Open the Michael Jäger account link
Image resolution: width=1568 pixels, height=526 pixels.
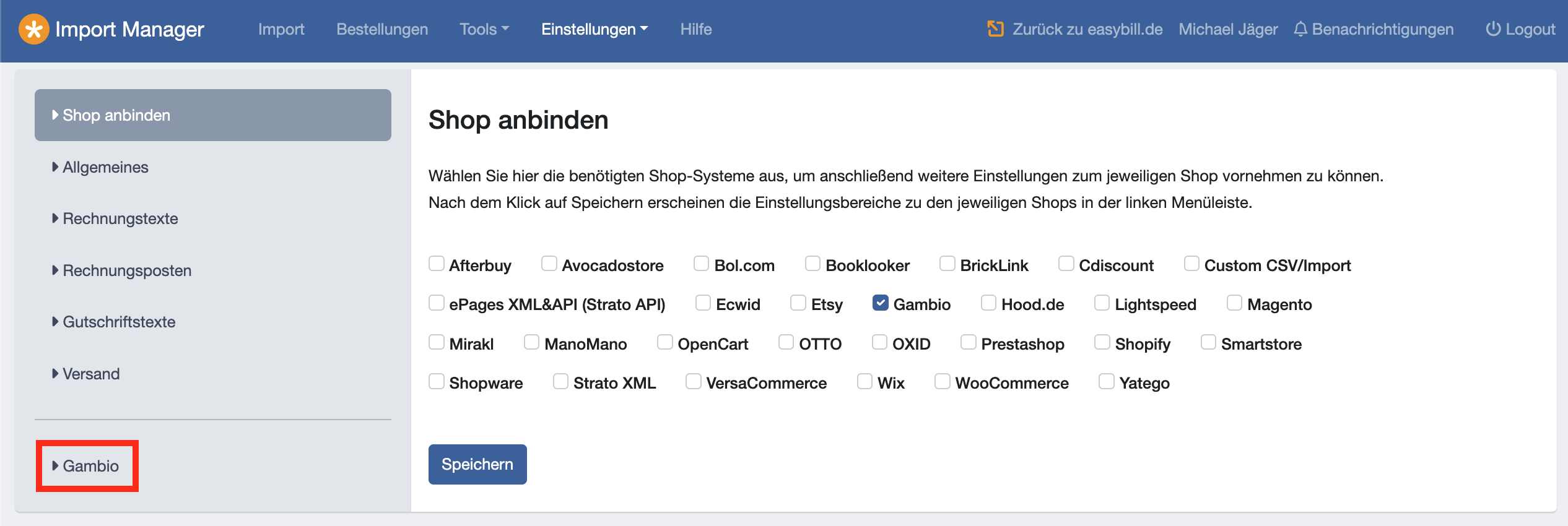1228,29
